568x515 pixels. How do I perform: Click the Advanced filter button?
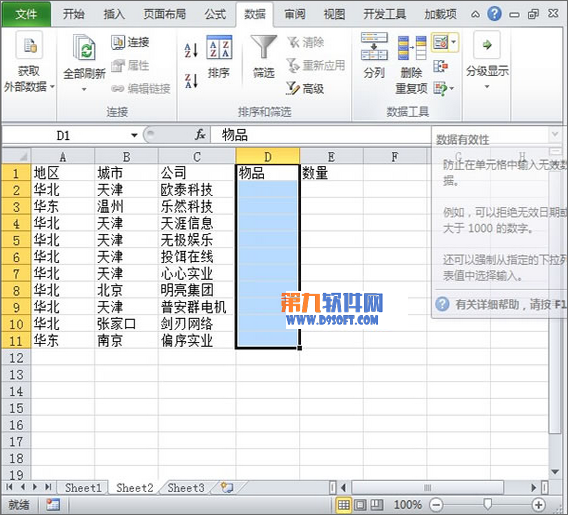tap(305, 88)
